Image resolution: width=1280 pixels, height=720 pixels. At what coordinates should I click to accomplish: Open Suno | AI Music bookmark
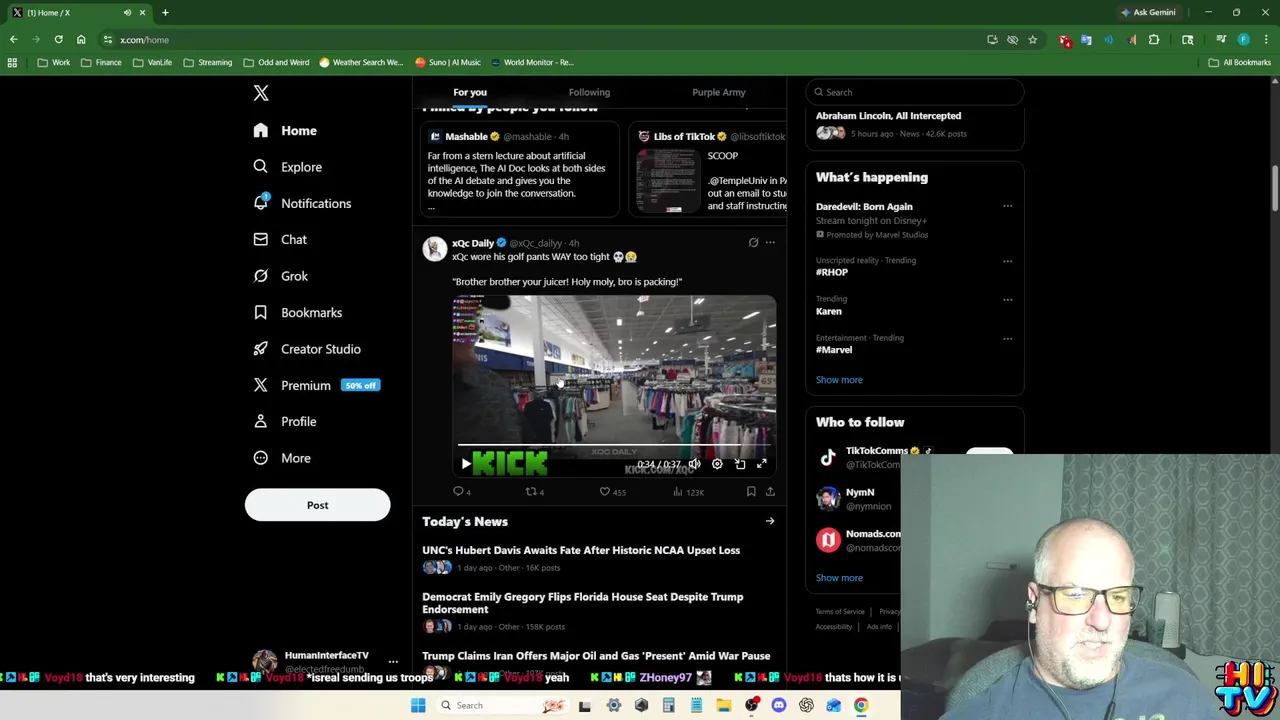447,62
